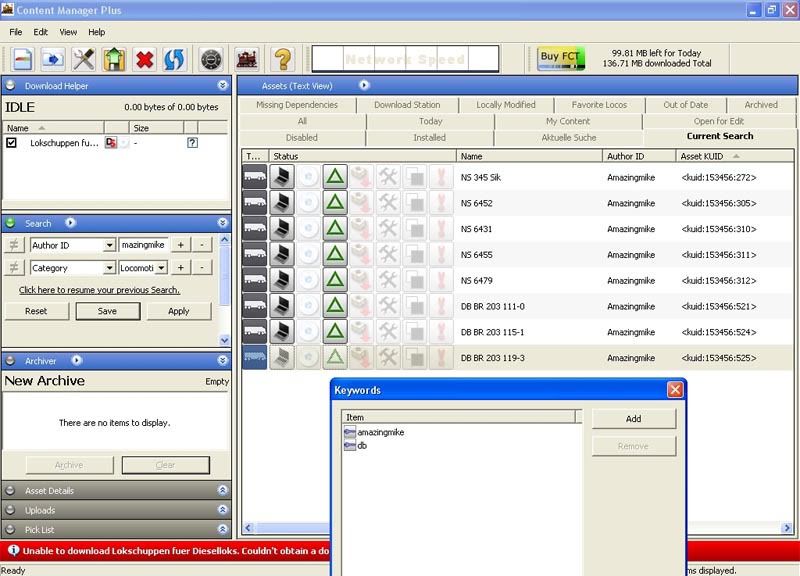Click the wrench and screwdriver tools icon

[x=83, y=60]
